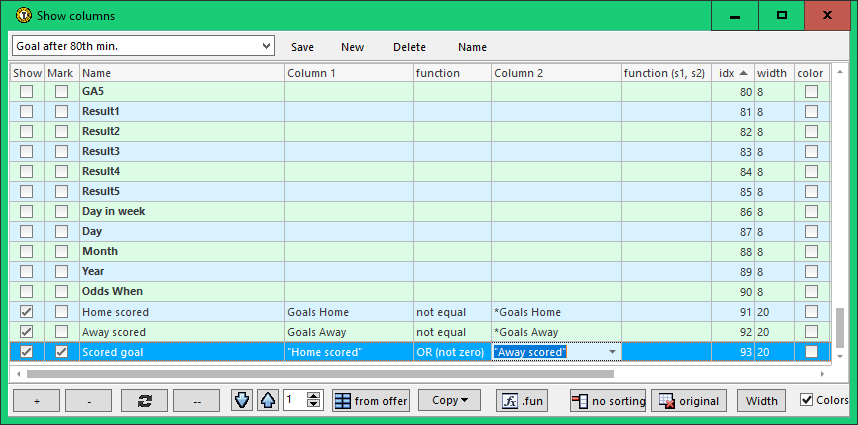Image resolution: width=858 pixels, height=425 pixels.
Task: Sort by clicking the idx column header
Action: click(732, 73)
